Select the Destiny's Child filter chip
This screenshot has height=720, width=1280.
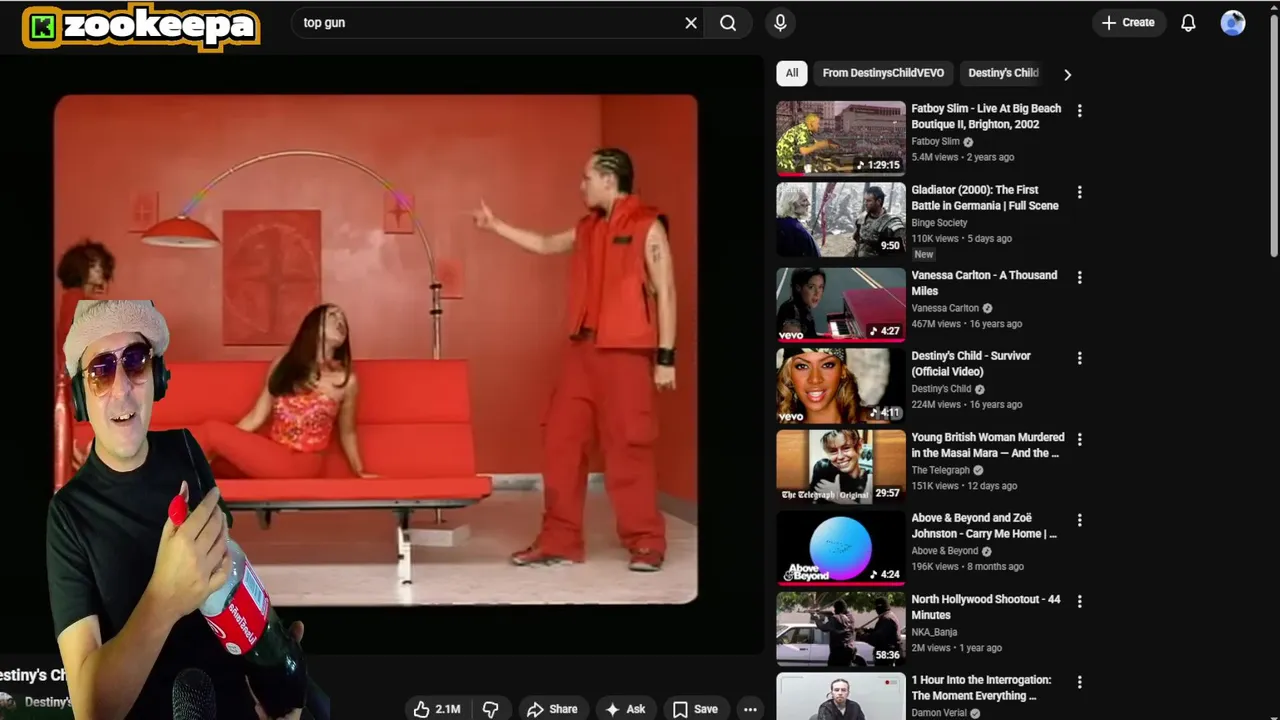[1001, 73]
